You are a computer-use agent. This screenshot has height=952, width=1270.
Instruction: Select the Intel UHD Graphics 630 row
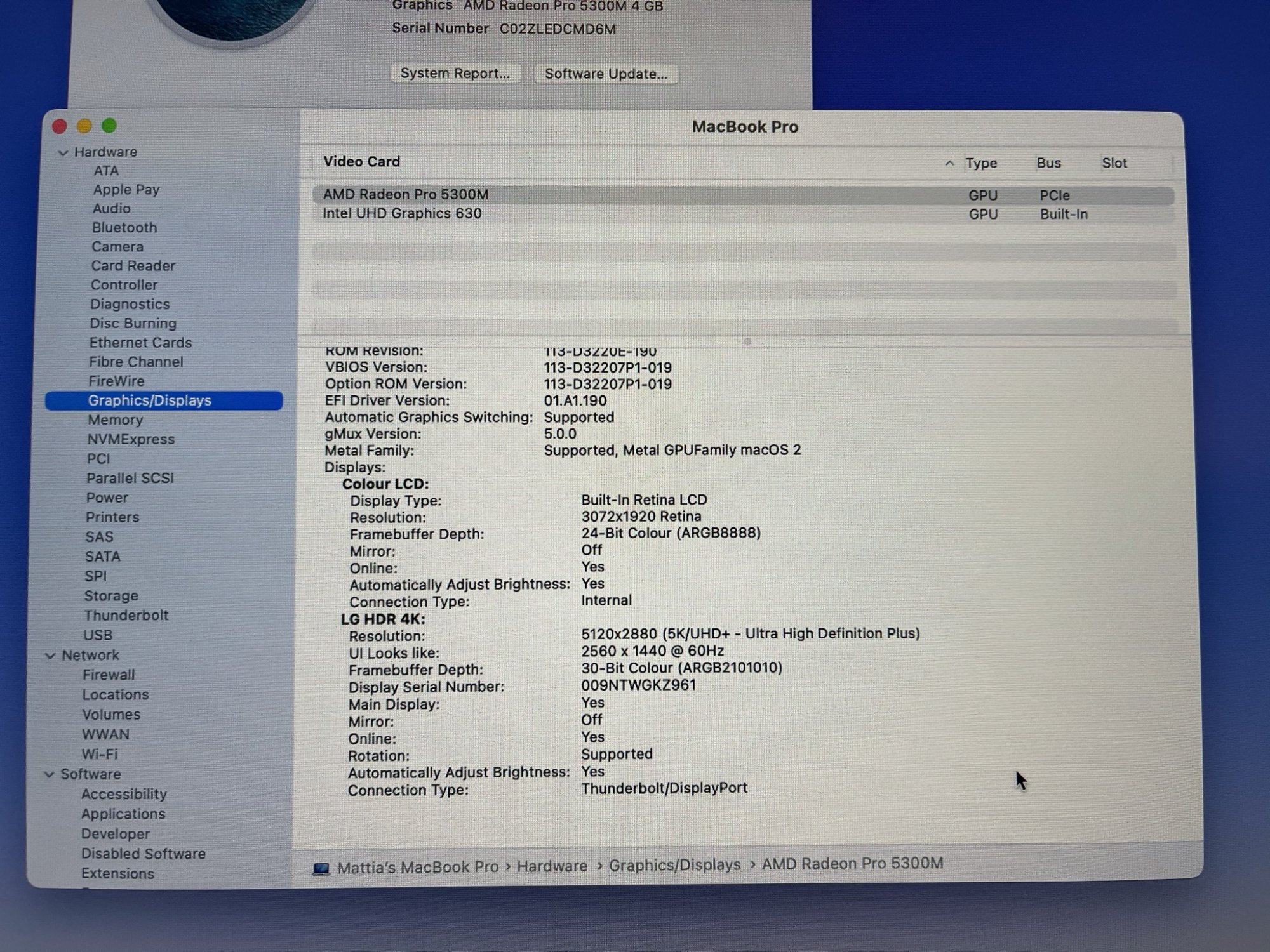(402, 214)
